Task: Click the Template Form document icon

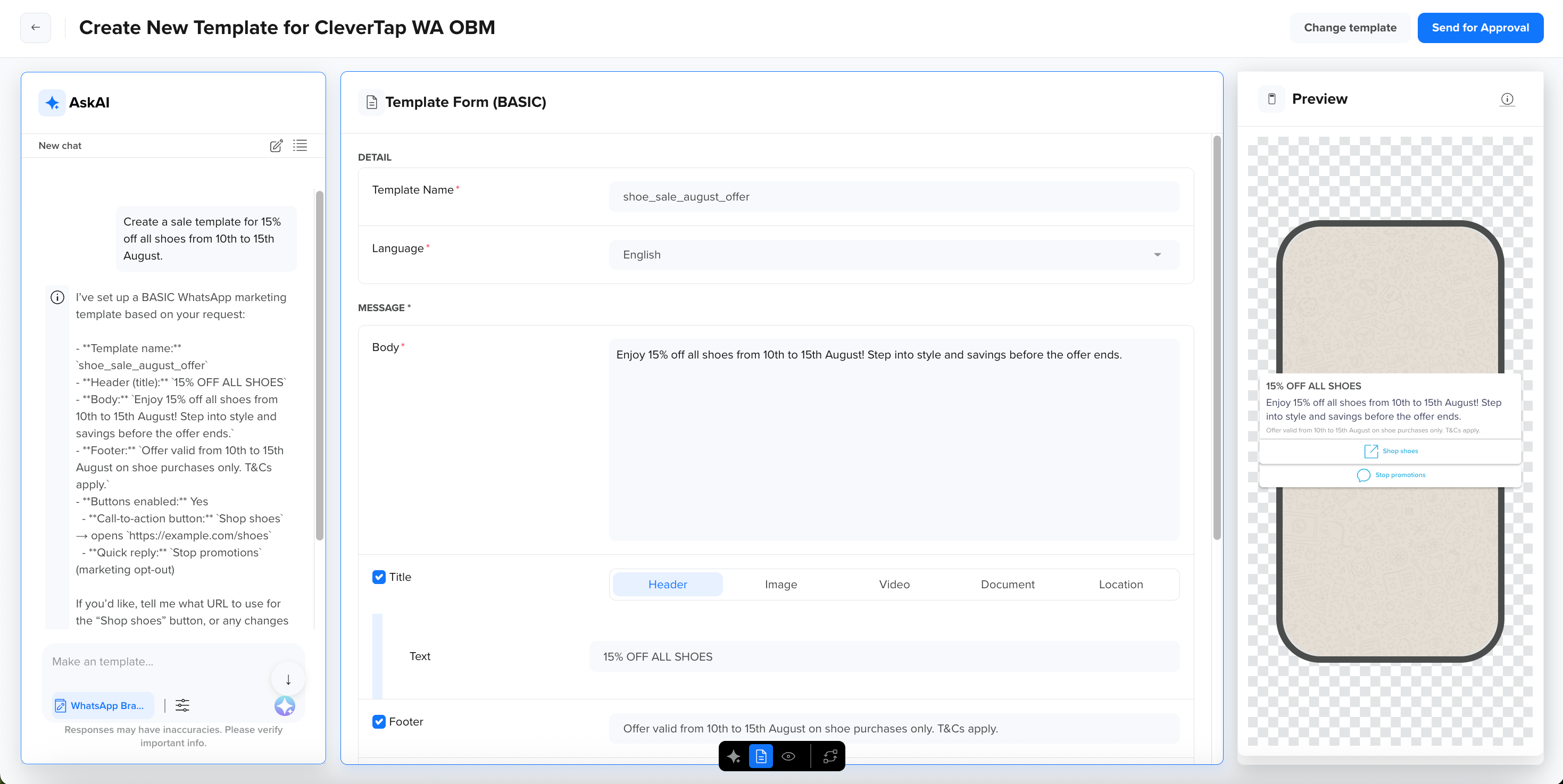Action: 371,103
